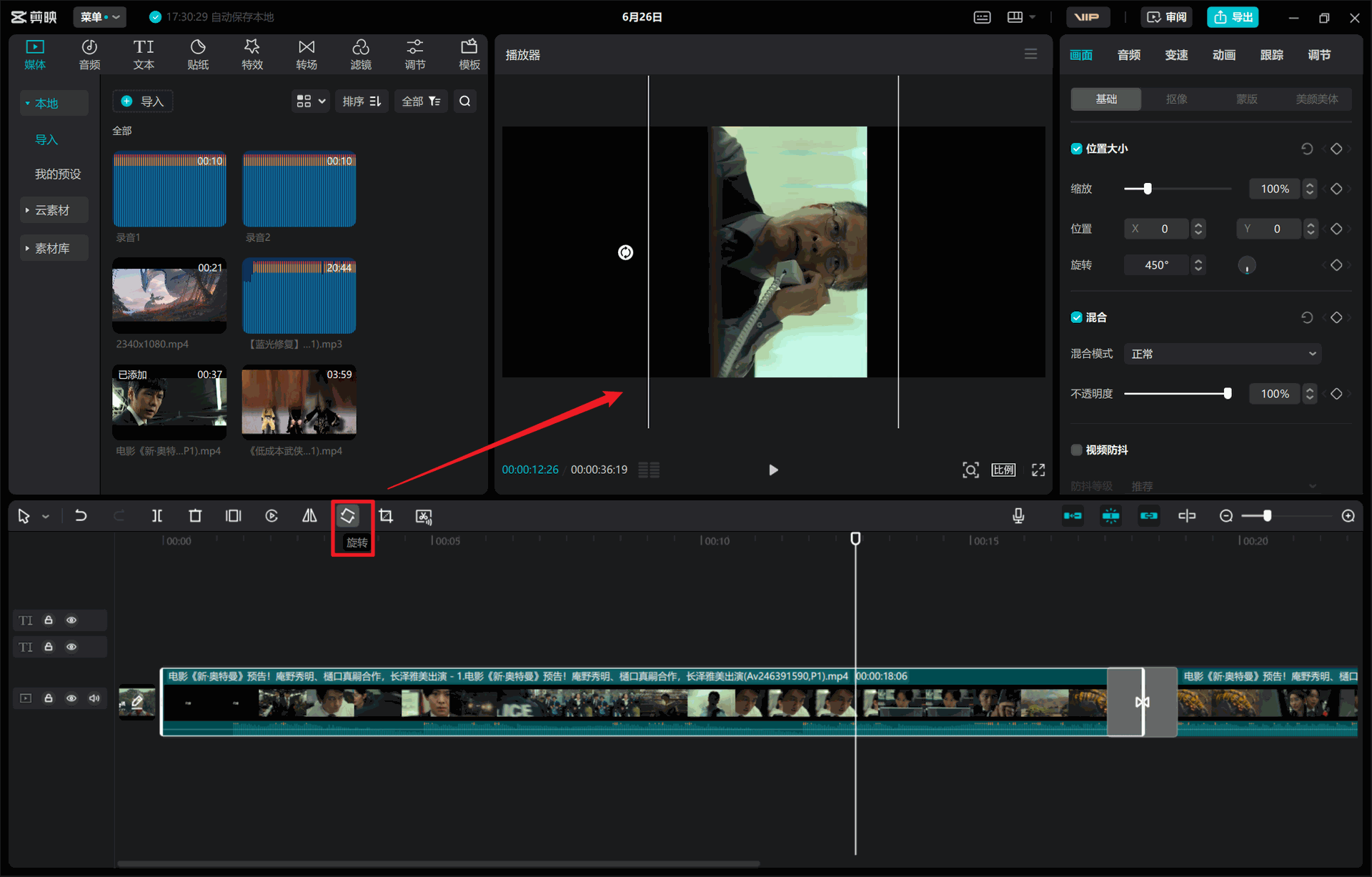This screenshot has width=1372, height=877.
Task: Switch to the 动画 animation tab
Action: click(1224, 55)
